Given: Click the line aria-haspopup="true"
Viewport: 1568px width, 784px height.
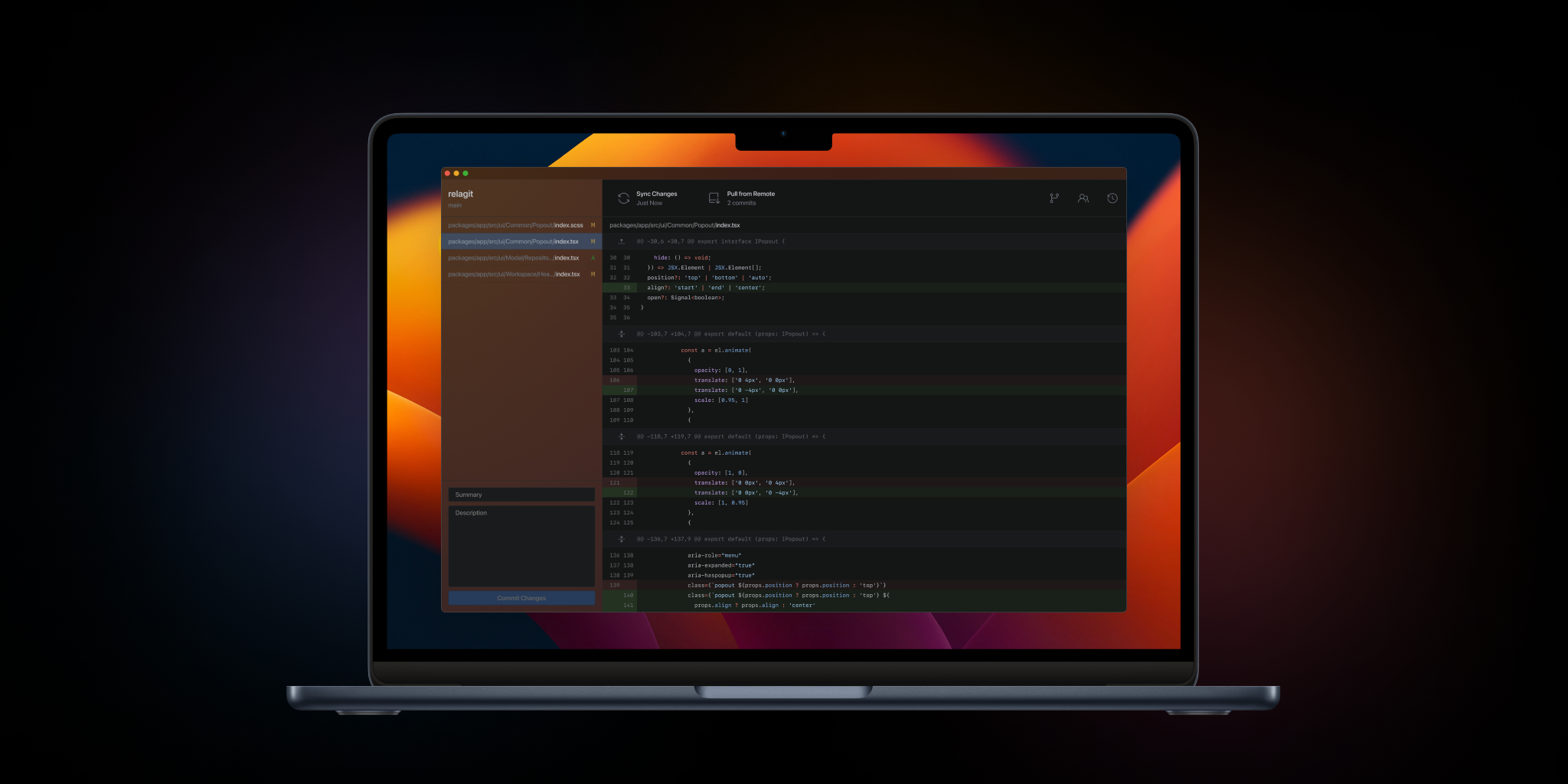Looking at the screenshot, I should coord(864,576).
